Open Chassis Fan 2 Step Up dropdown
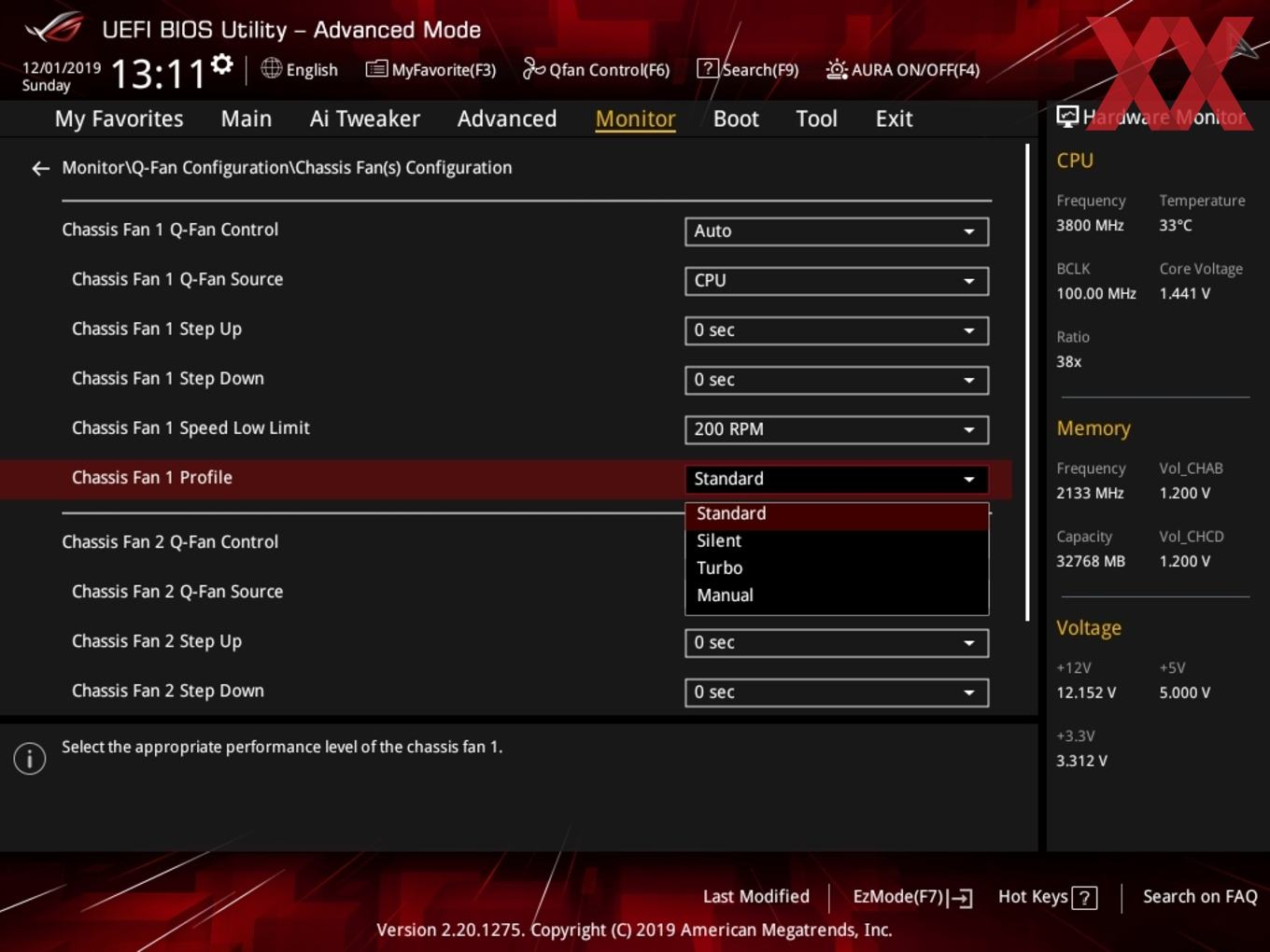The height and width of the screenshot is (952, 1270). (837, 643)
